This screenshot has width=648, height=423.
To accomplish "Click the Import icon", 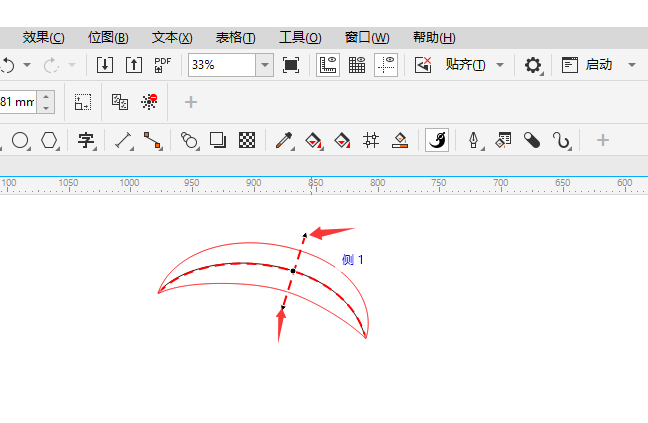I will tap(105, 65).
